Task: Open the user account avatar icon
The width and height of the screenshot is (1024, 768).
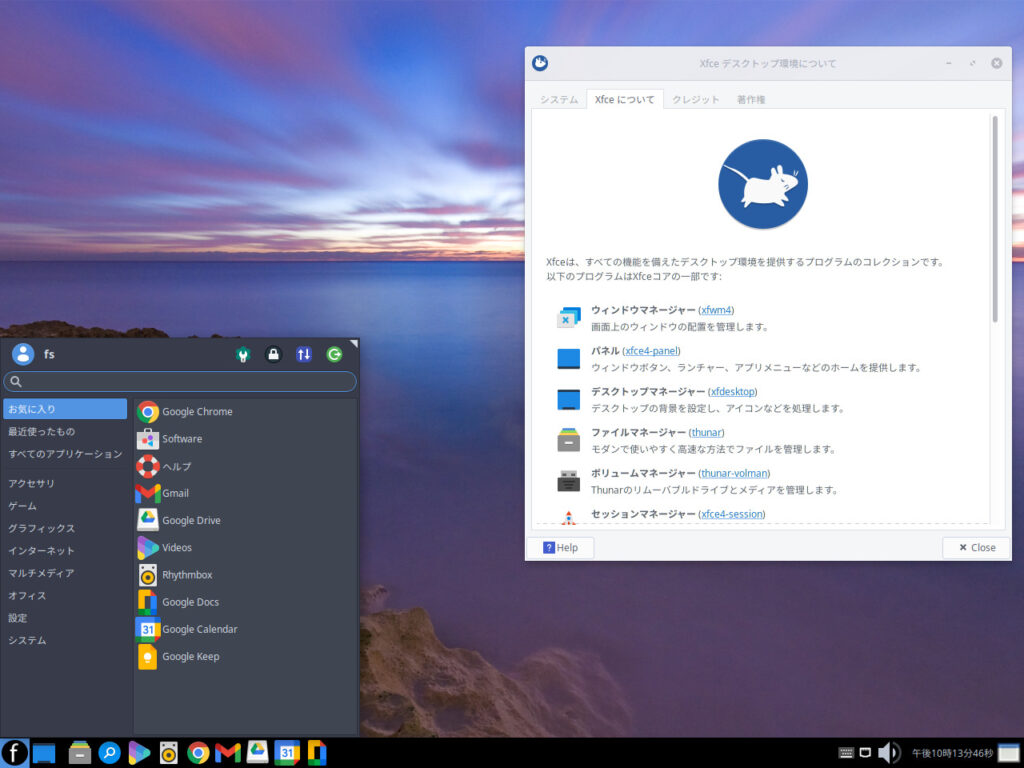Action: coord(22,353)
